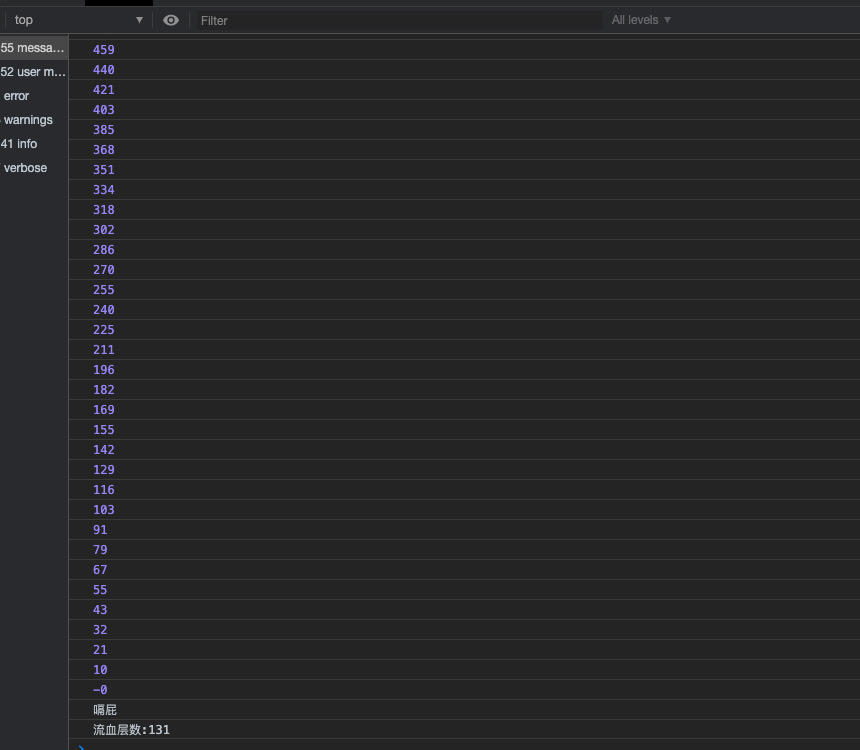The image size is (860, 750).
Task: Click the console value 55
Action: pos(100,590)
